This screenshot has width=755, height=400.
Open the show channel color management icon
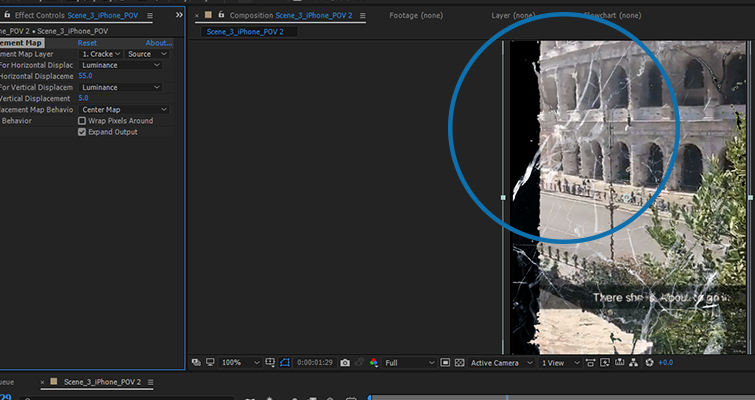click(x=374, y=362)
